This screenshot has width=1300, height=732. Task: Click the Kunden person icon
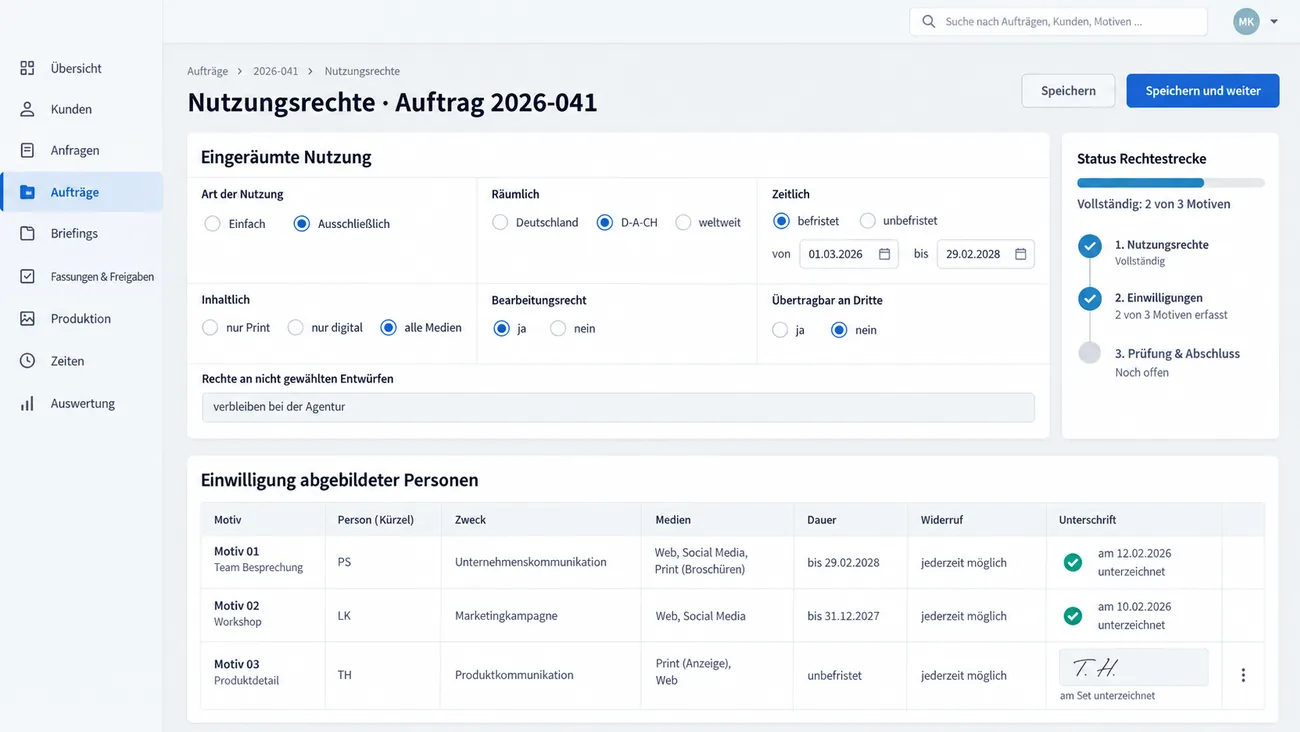27,109
